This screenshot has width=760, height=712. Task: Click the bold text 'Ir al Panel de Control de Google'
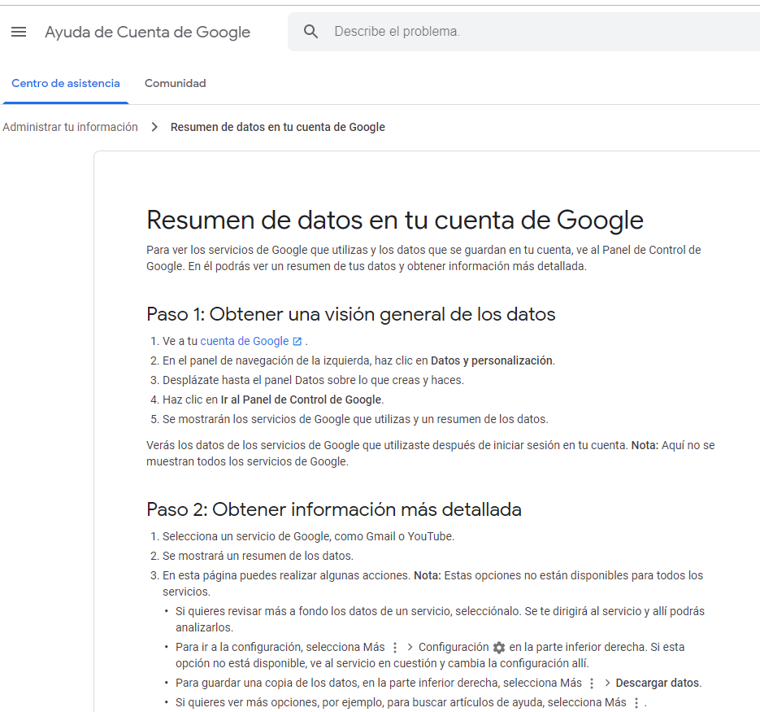[x=301, y=400]
